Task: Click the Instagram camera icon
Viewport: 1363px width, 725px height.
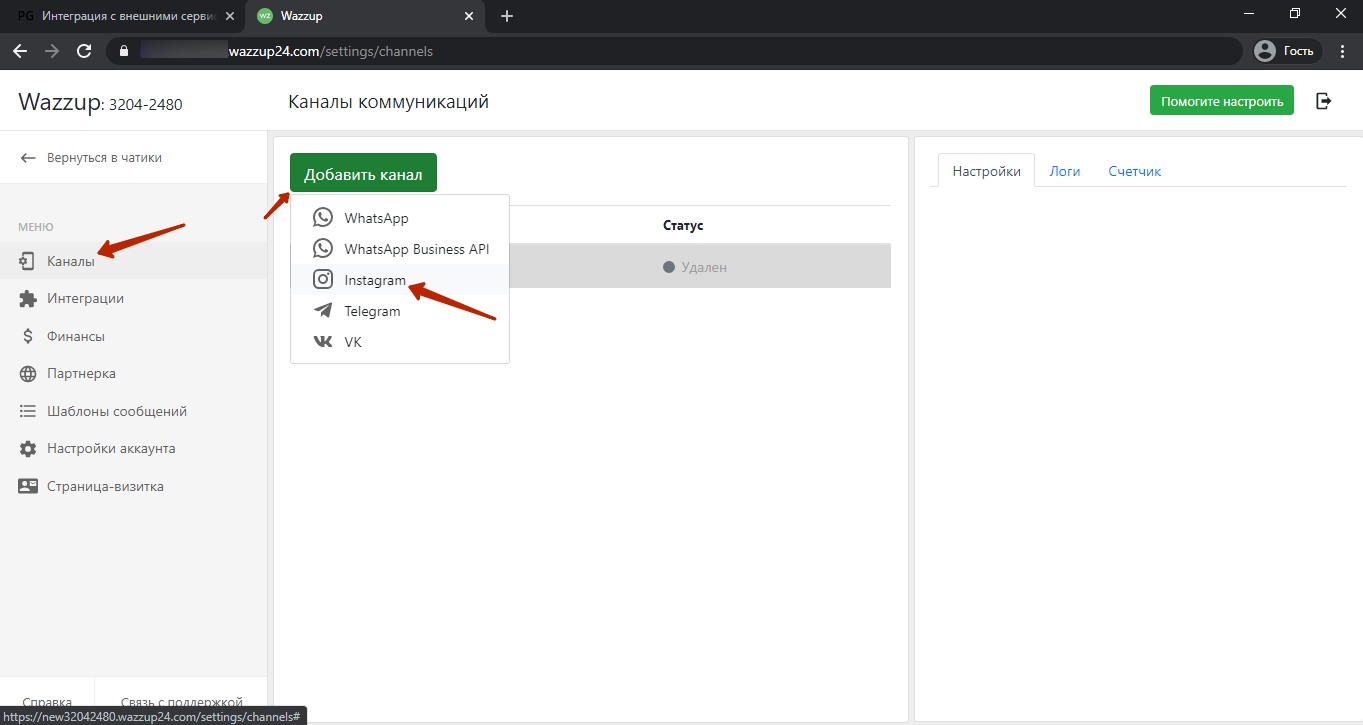Action: pos(323,280)
